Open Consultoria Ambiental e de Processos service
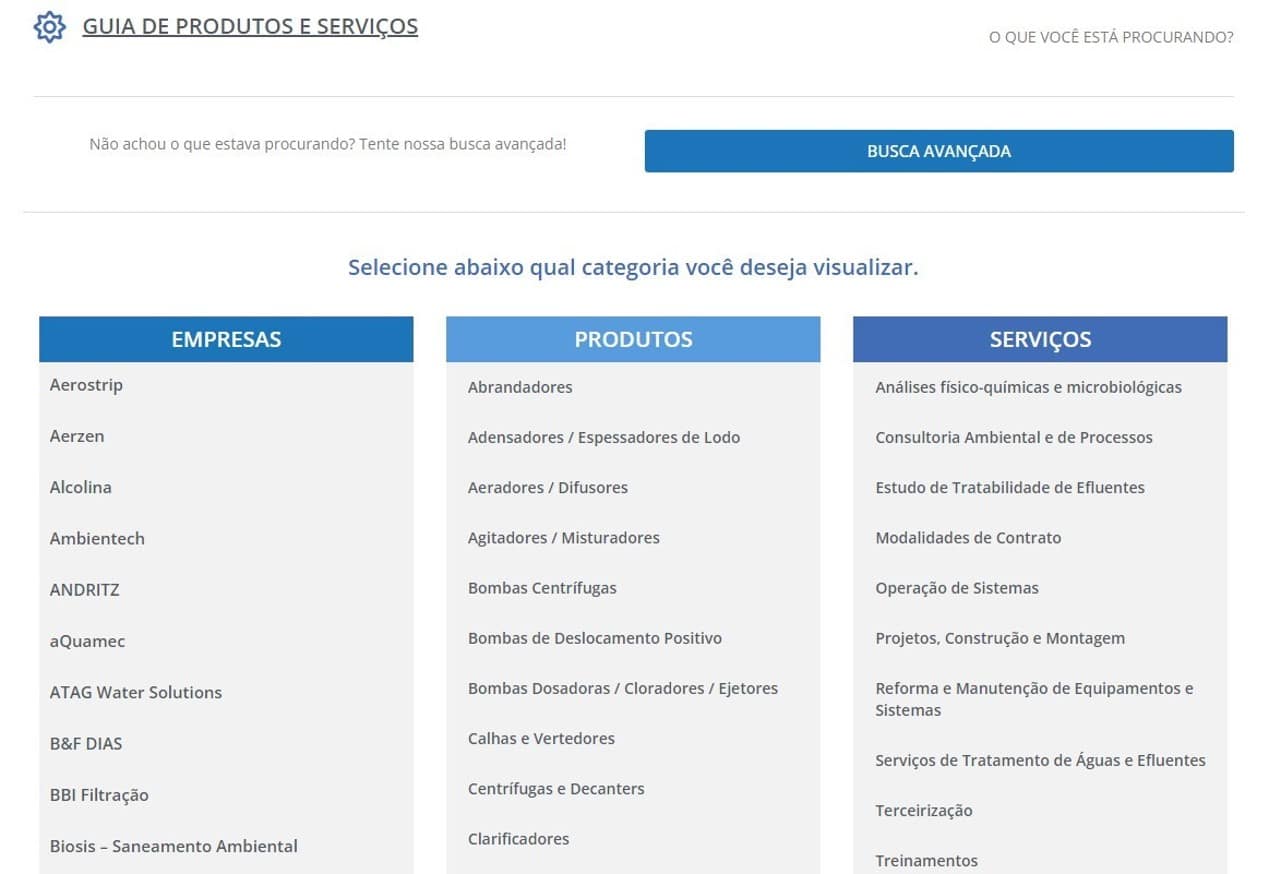Image resolution: width=1269 pixels, height=874 pixels. point(1014,437)
